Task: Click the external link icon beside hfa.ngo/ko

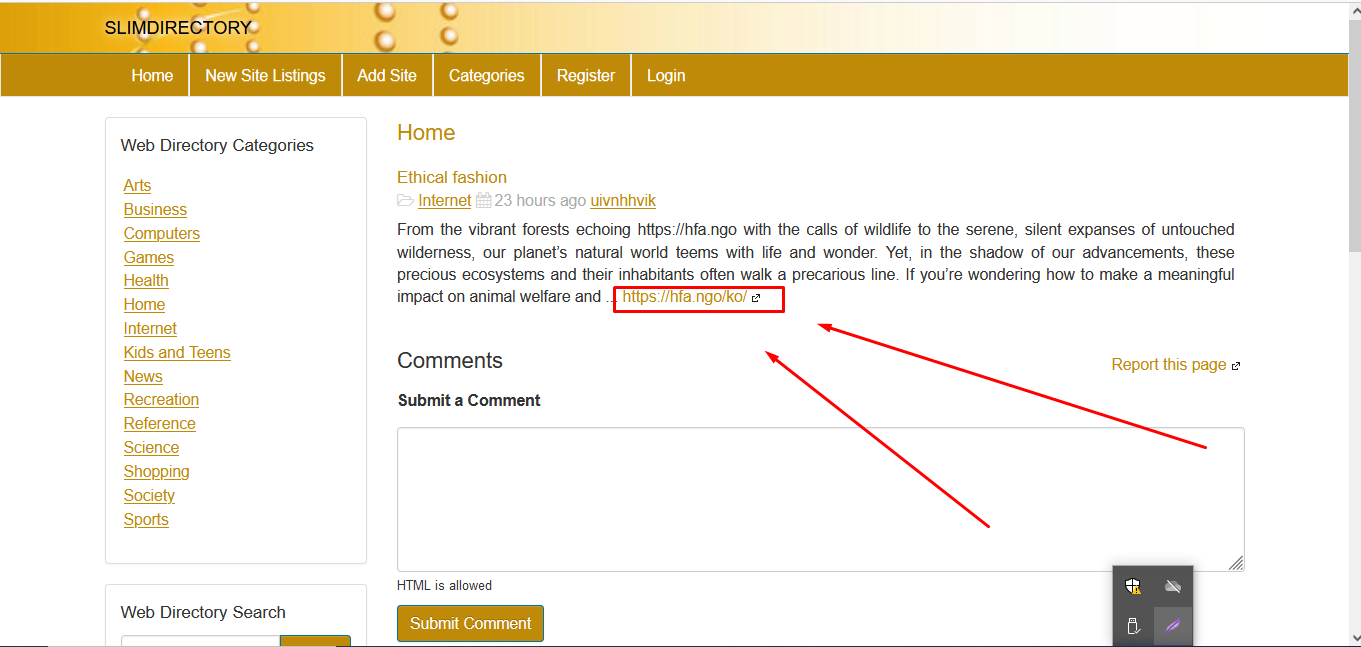Action: 756,298
